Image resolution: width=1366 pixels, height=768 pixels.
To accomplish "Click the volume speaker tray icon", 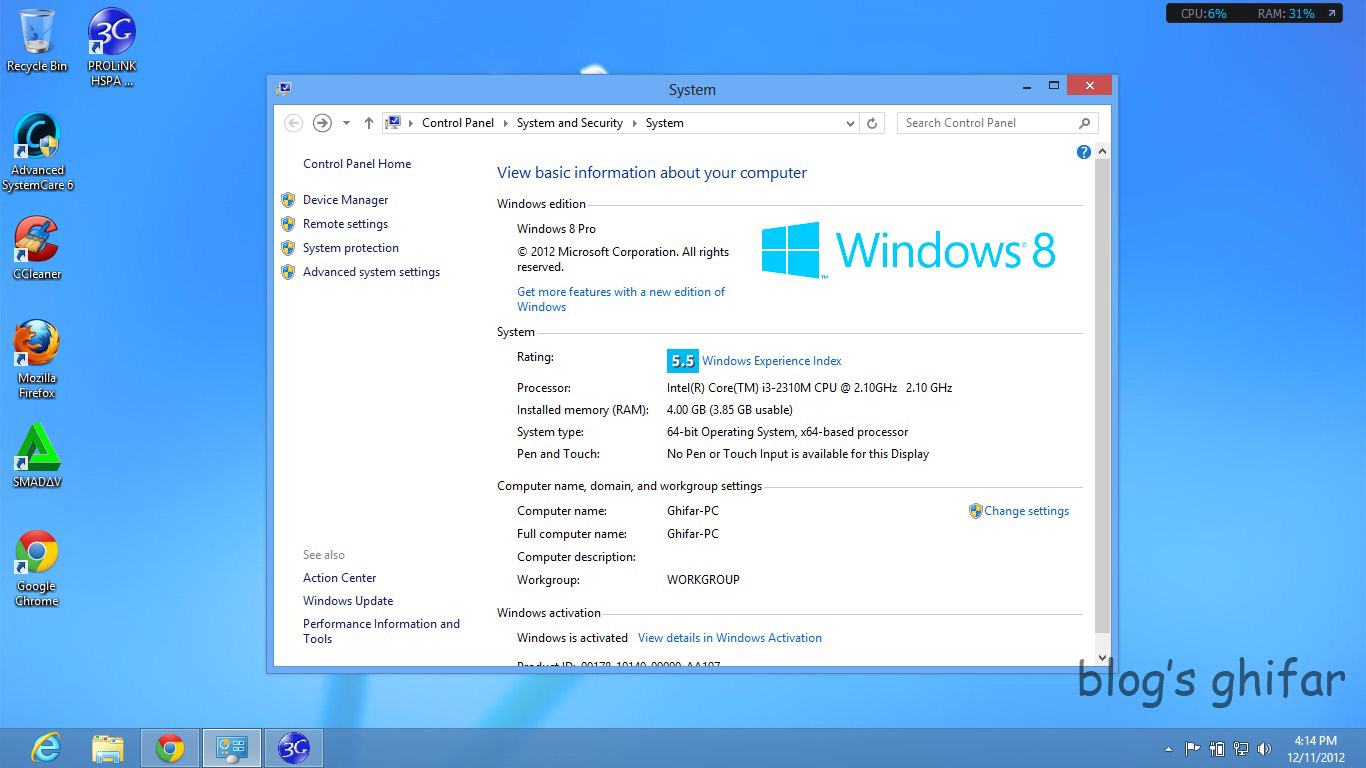I will click(x=1265, y=748).
